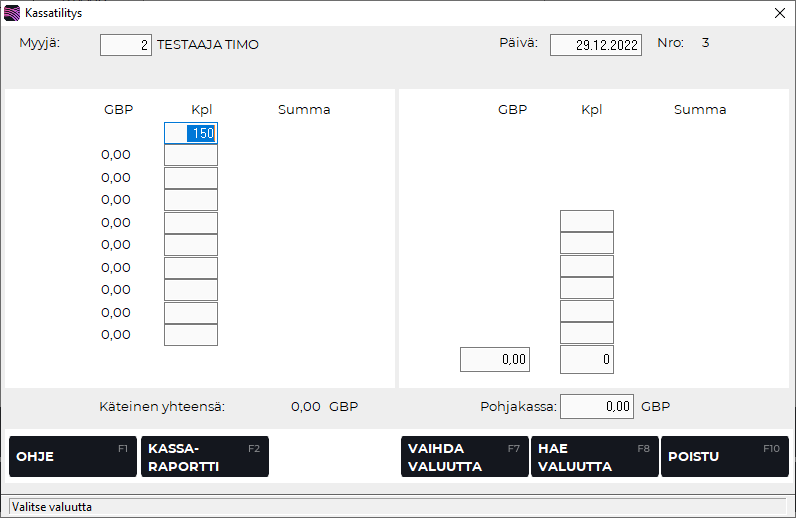This screenshot has height=518, width=796.
Task: Click the third Kpl field in left panel
Action: 190,178
